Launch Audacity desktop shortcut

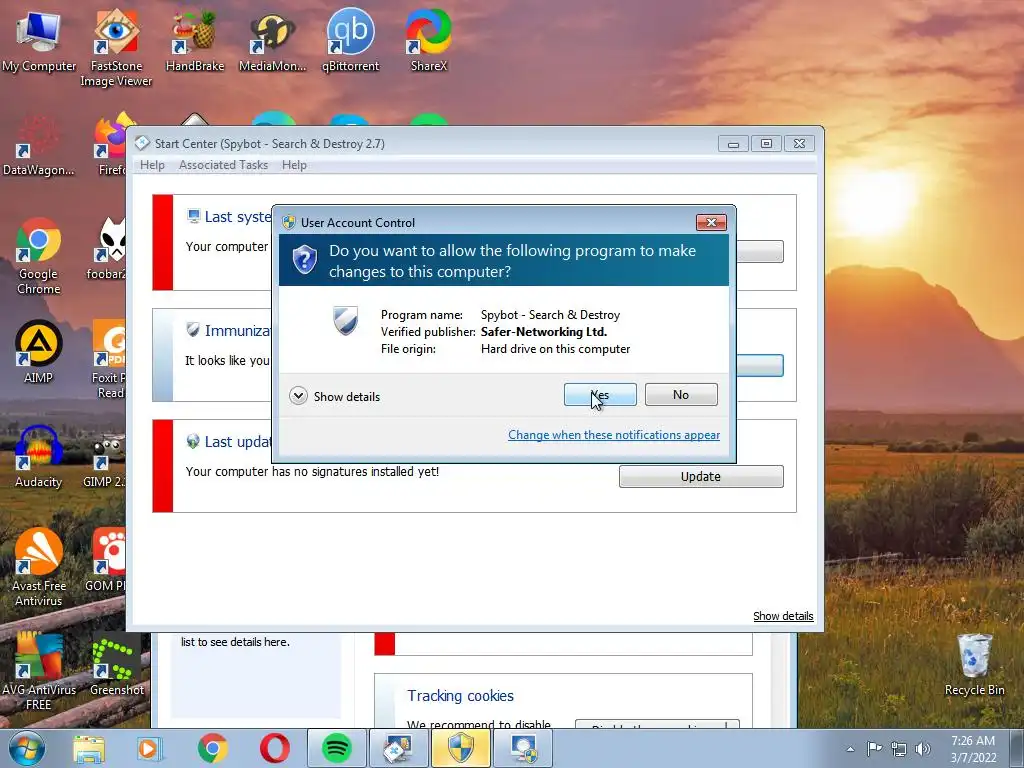click(x=39, y=457)
